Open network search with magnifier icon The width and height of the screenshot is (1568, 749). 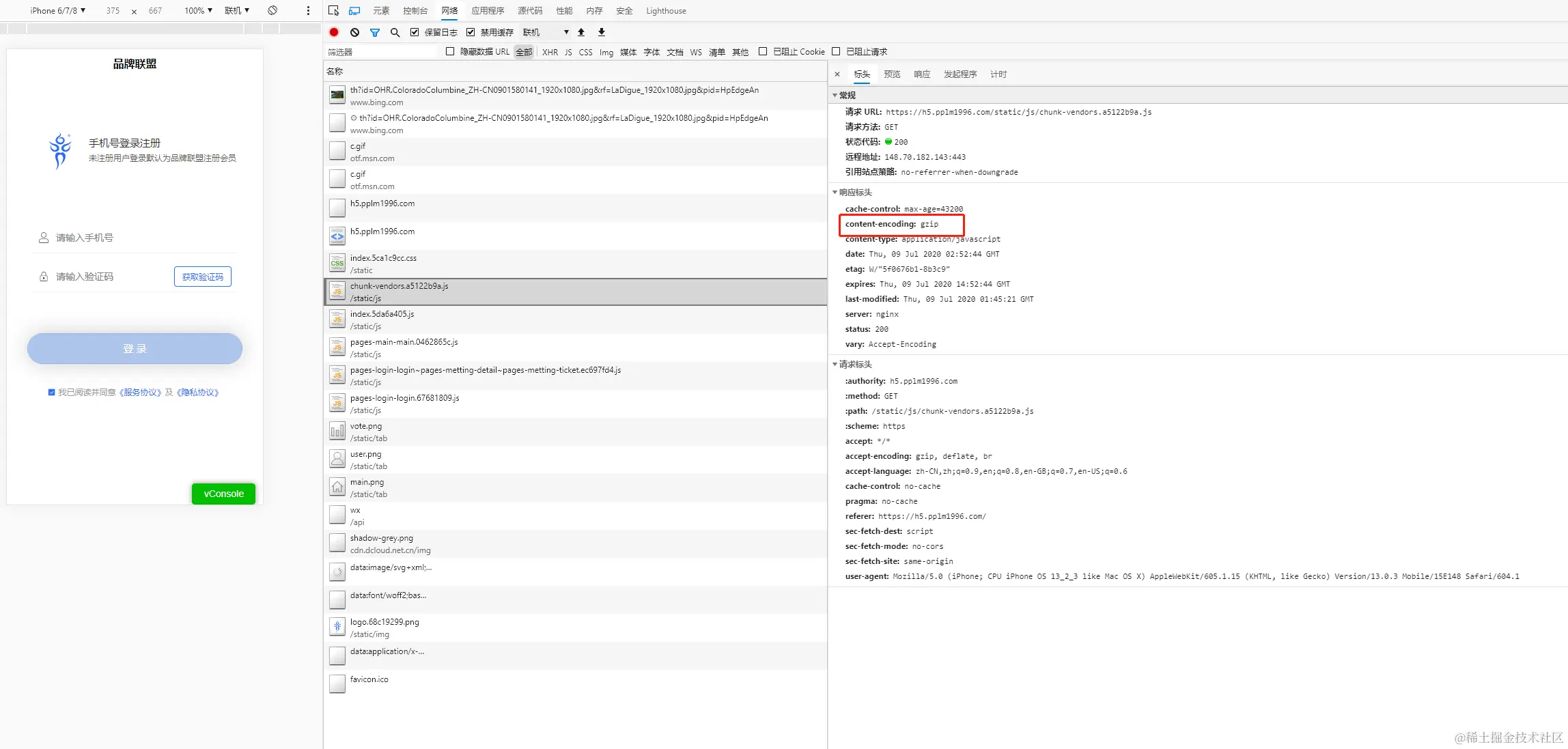(395, 32)
